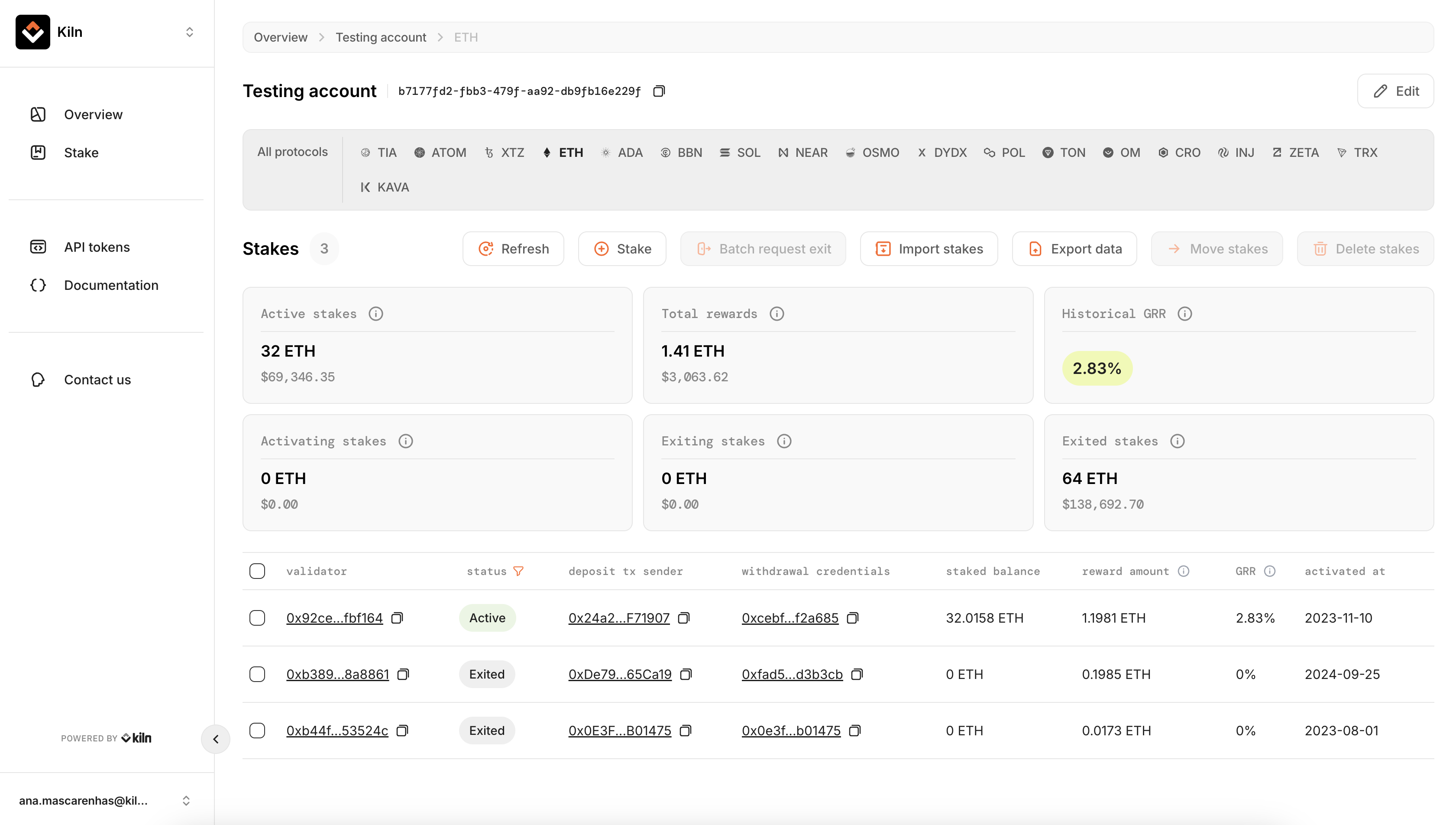Image resolution: width=1456 pixels, height=825 pixels.
Task: Click the Exited stakes info icon
Action: point(1177,441)
